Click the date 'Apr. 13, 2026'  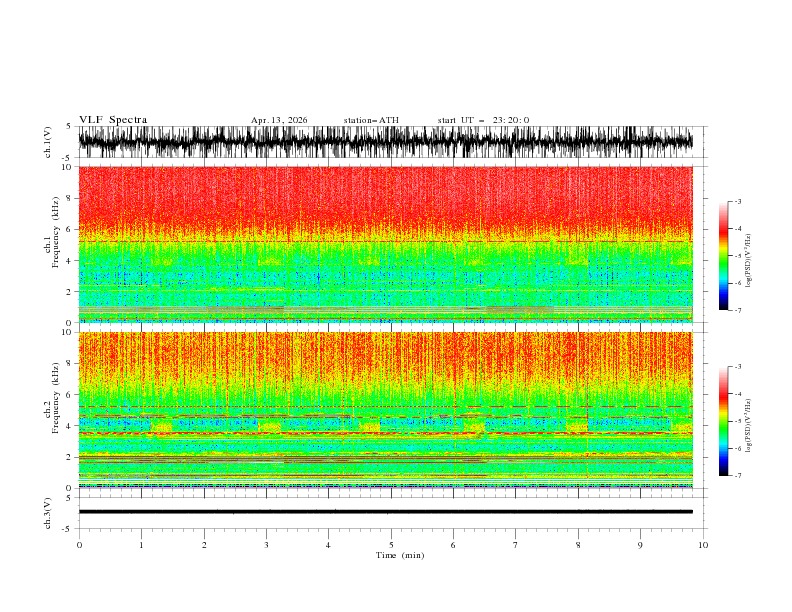279,120
